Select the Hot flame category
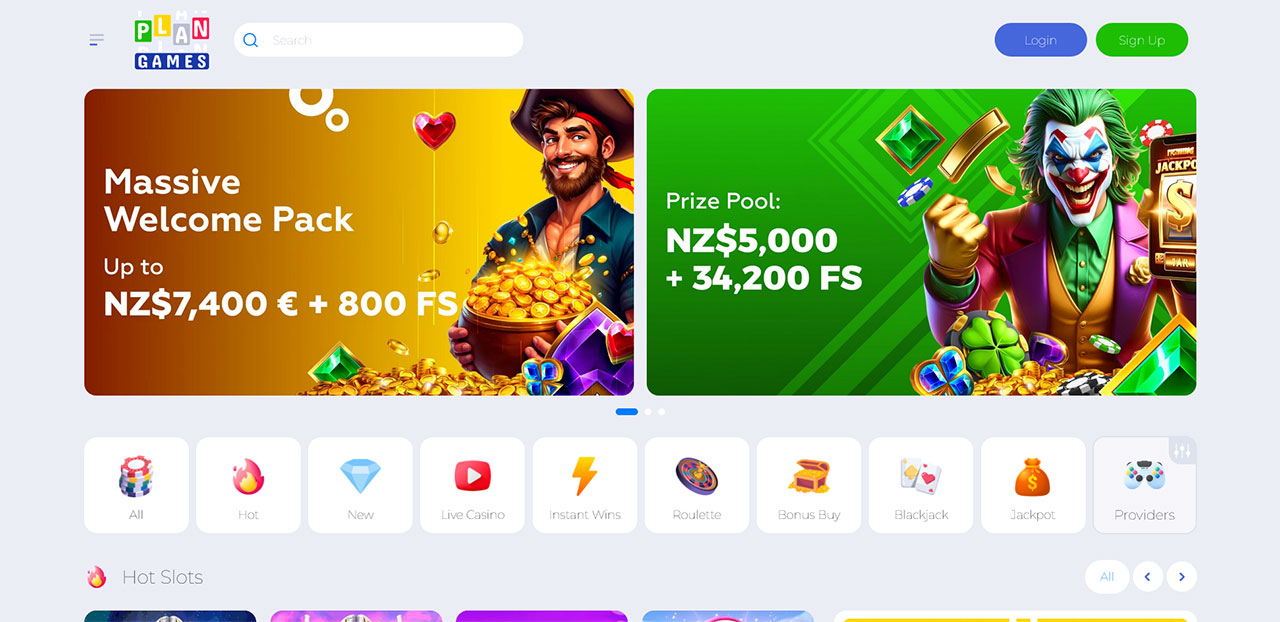The image size is (1280, 622). pos(248,485)
